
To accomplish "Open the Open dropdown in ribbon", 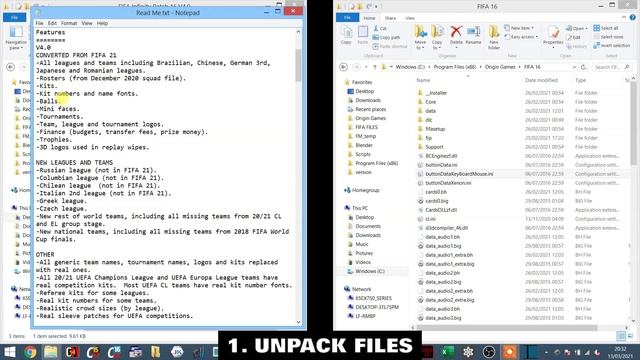I will [576, 28].
